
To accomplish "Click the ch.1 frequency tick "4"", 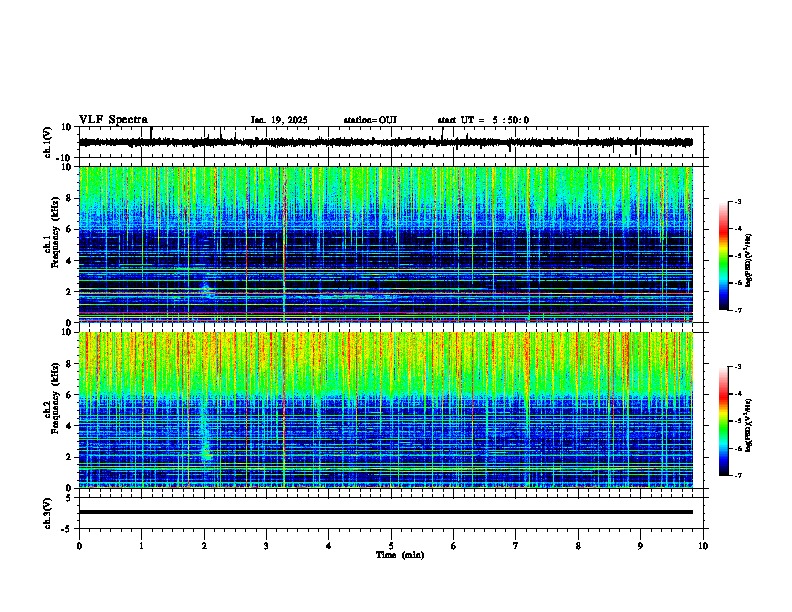I will pyautogui.click(x=69, y=261).
